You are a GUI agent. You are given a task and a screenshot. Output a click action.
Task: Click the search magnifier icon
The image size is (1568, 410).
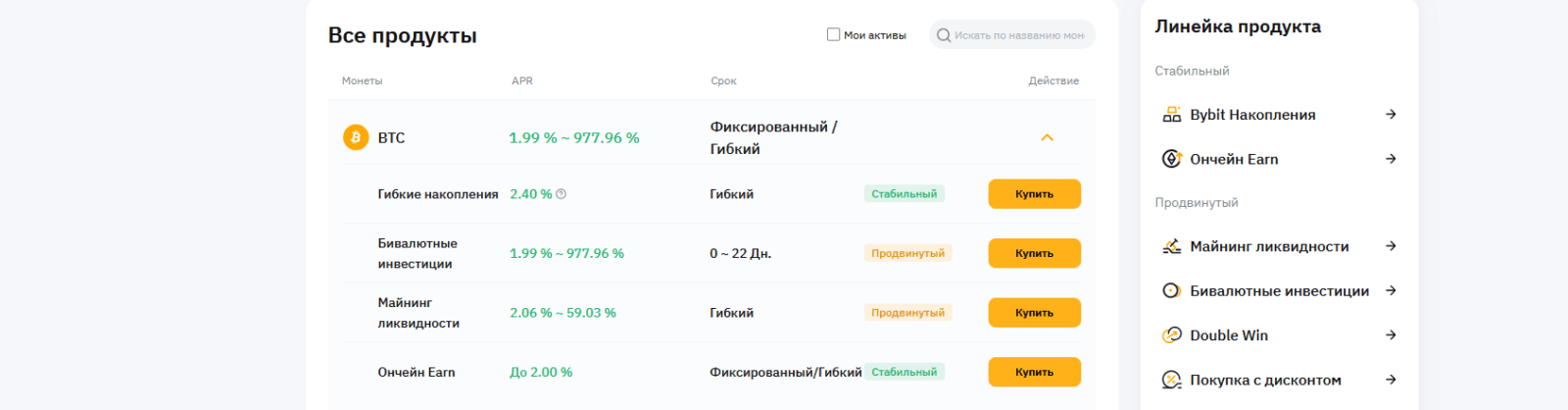(x=943, y=35)
